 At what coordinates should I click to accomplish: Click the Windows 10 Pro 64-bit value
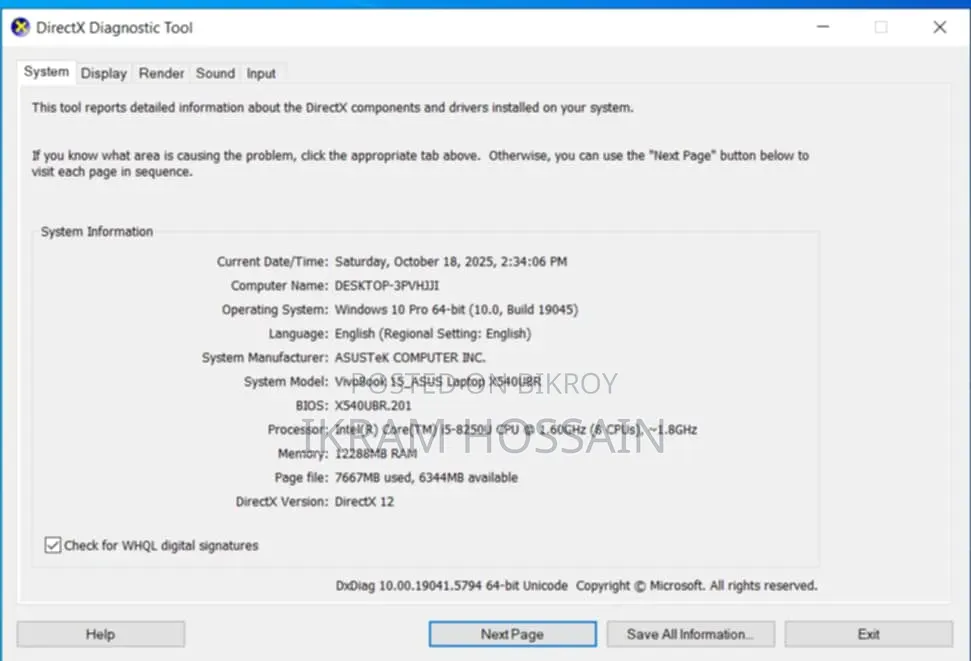tap(456, 309)
